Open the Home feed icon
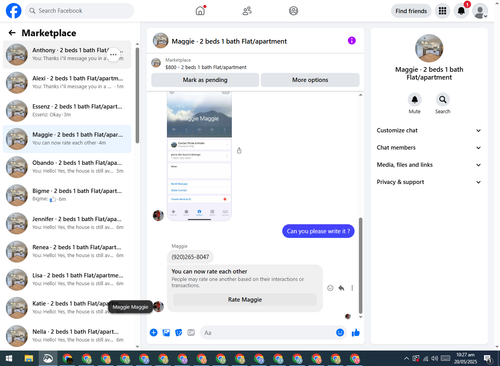 click(x=200, y=11)
